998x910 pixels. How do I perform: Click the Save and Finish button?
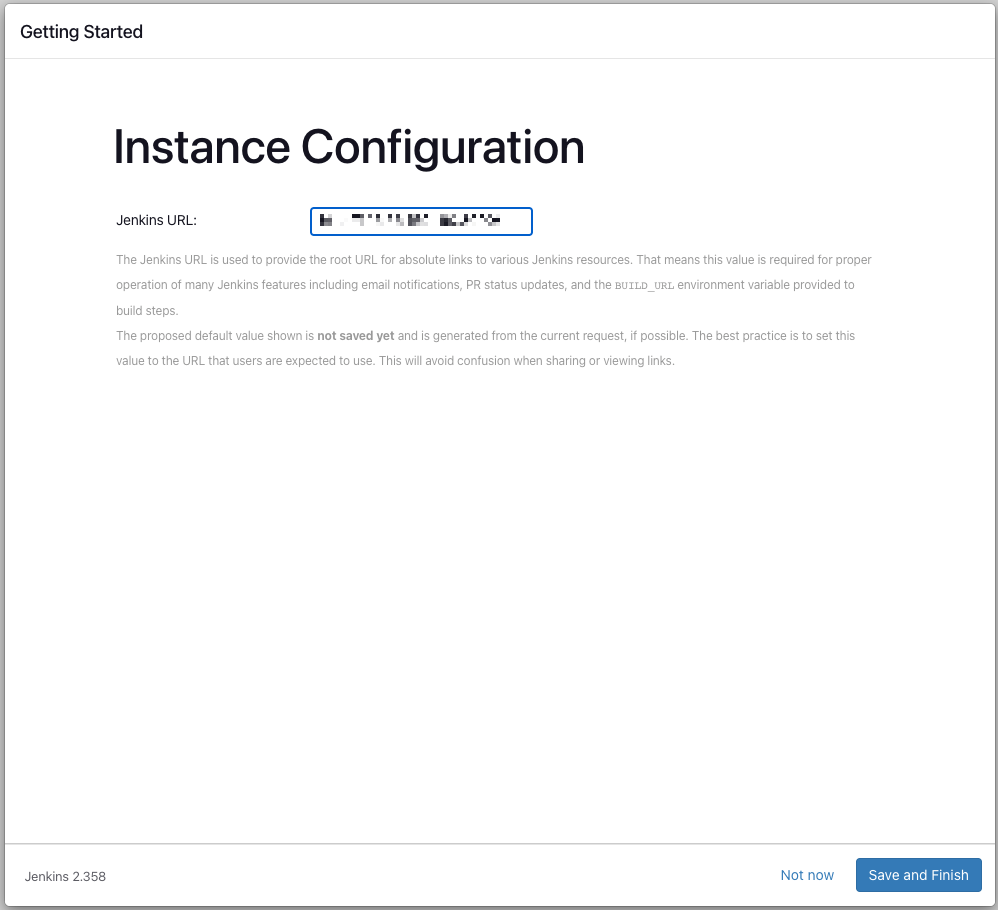pyautogui.click(x=918, y=875)
